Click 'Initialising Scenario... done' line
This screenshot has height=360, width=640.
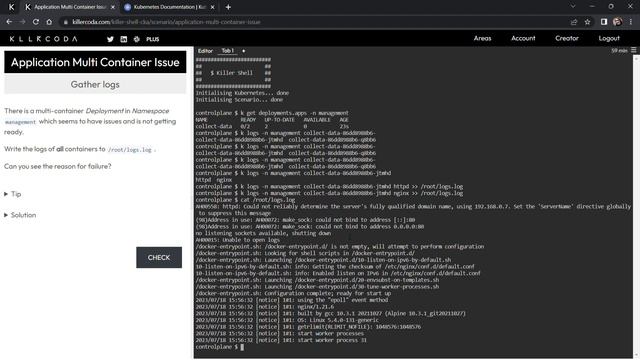[239, 100]
